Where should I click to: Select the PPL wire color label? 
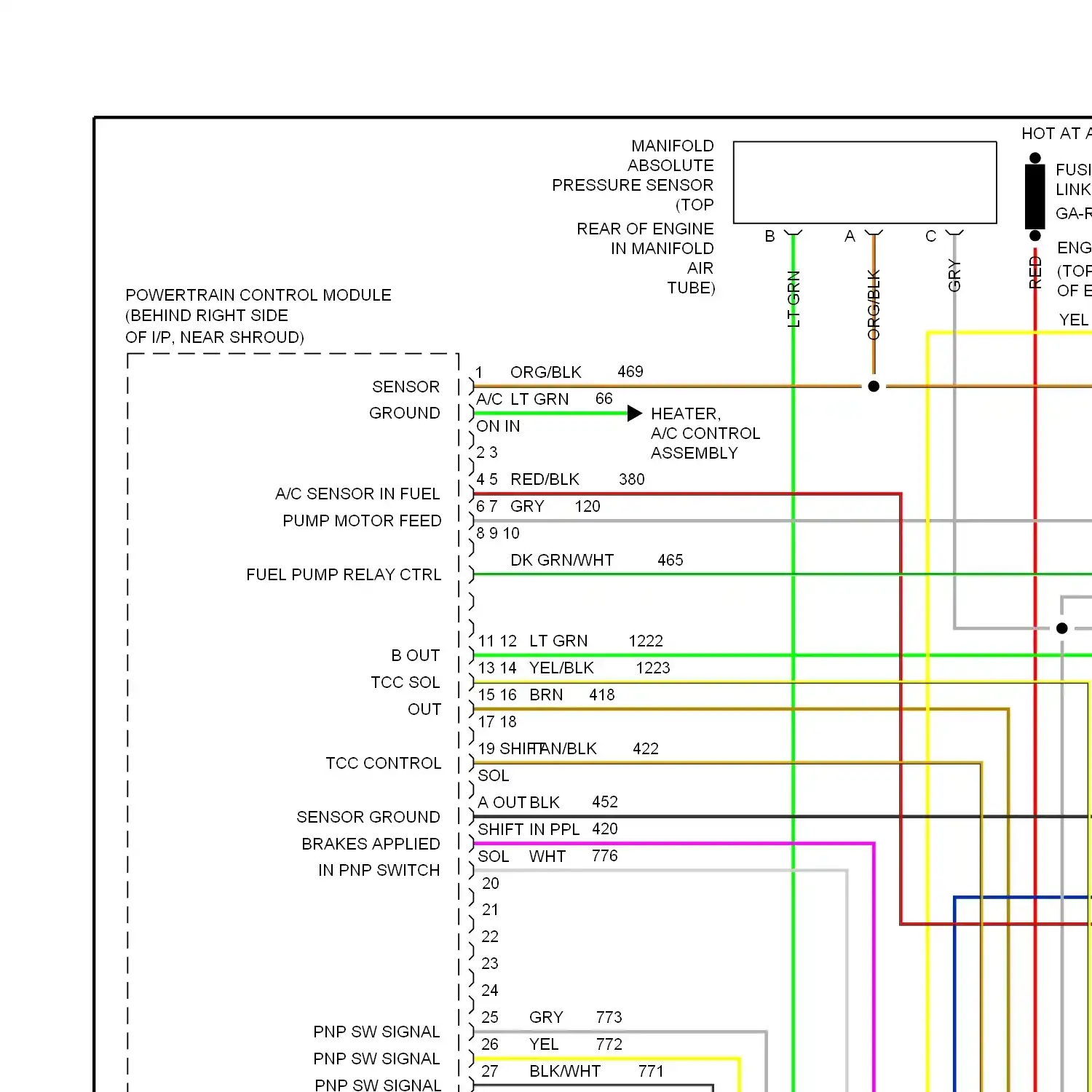pyautogui.click(x=565, y=829)
